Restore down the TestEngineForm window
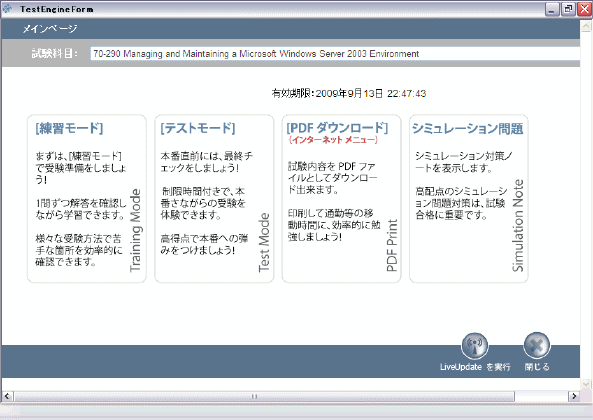 568,9
